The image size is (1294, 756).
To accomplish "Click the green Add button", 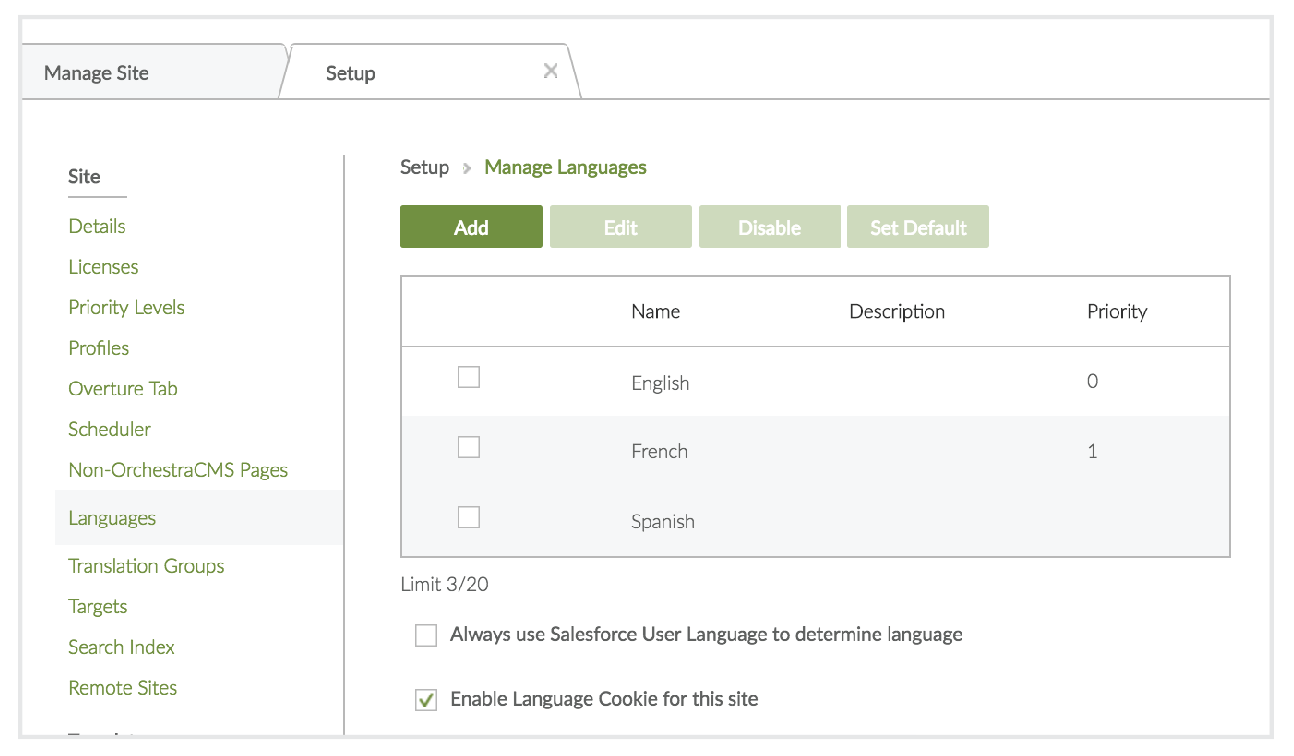I will point(471,227).
